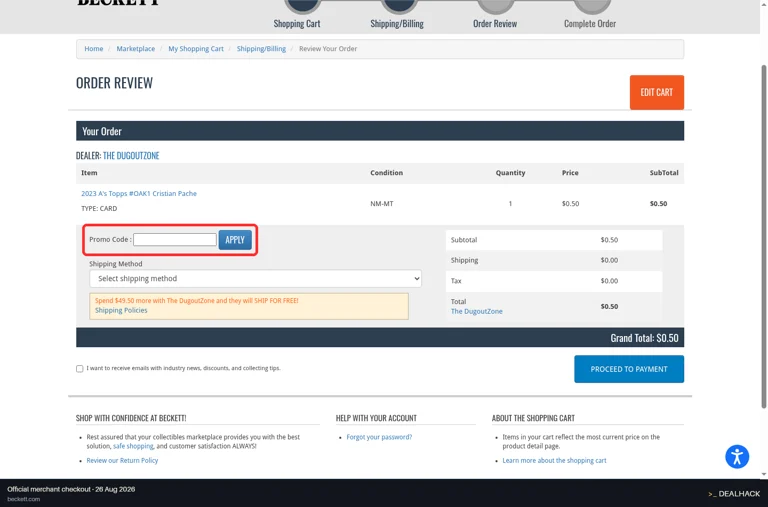The height and width of the screenshot is (507, 768).
Task: Click Proceed to Payment button
Action: tap(629, 369)
